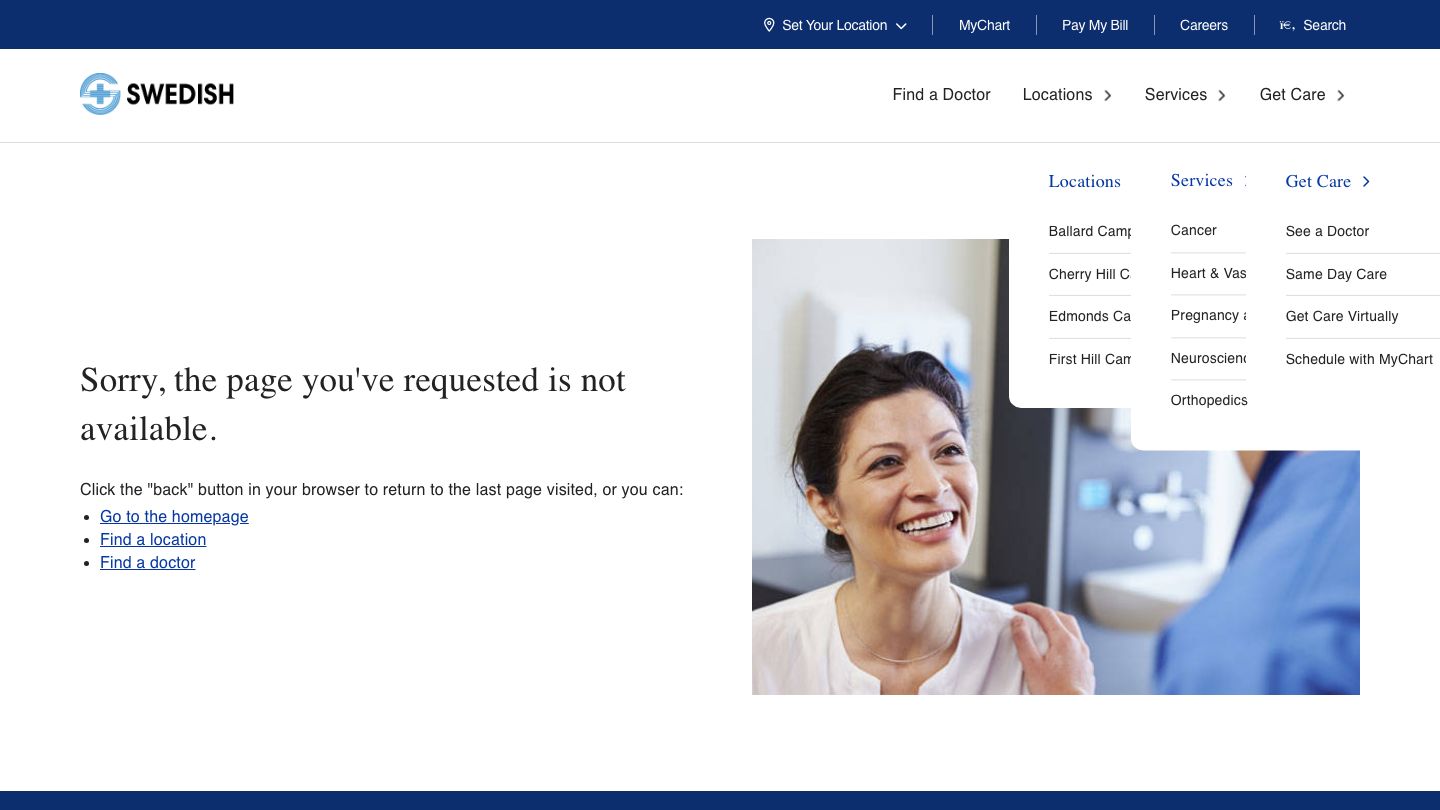The image size is (1440, 810).
Task: Click the search icon in top bar
Action: pos(1287,25)
